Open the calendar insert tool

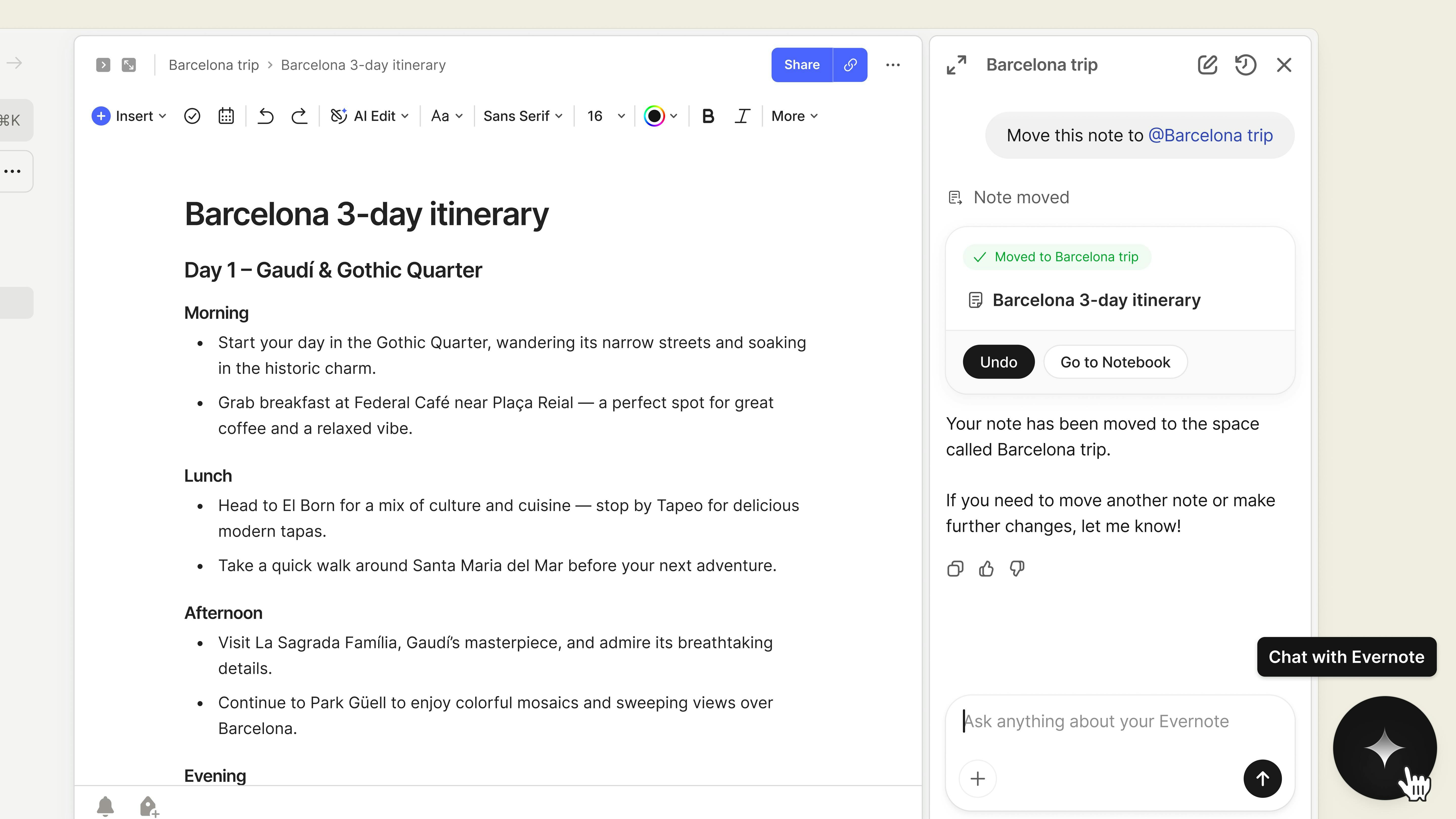tap(225, 115)
